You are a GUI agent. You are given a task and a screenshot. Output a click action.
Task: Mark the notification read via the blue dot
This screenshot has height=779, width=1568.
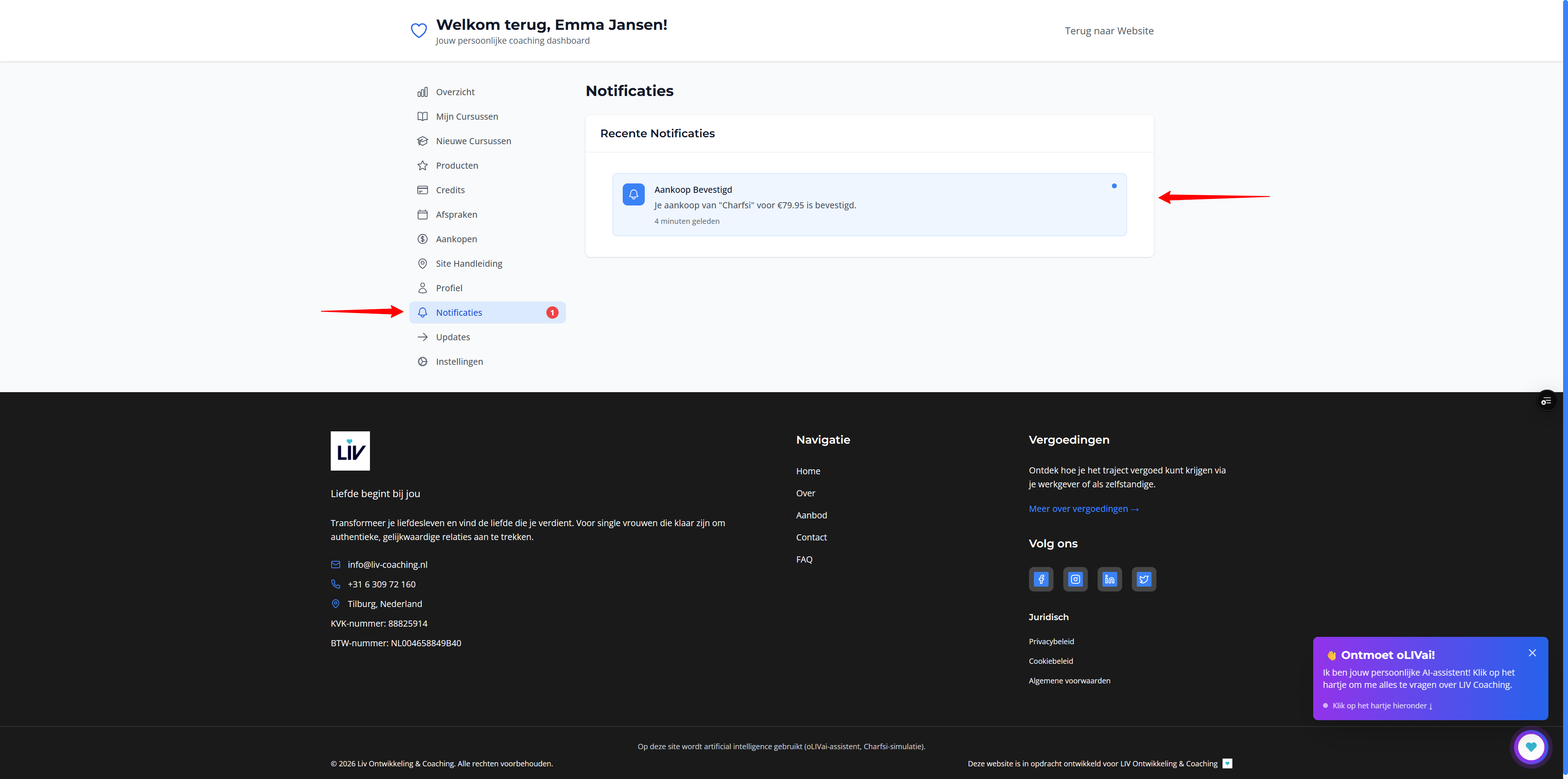1114,186
